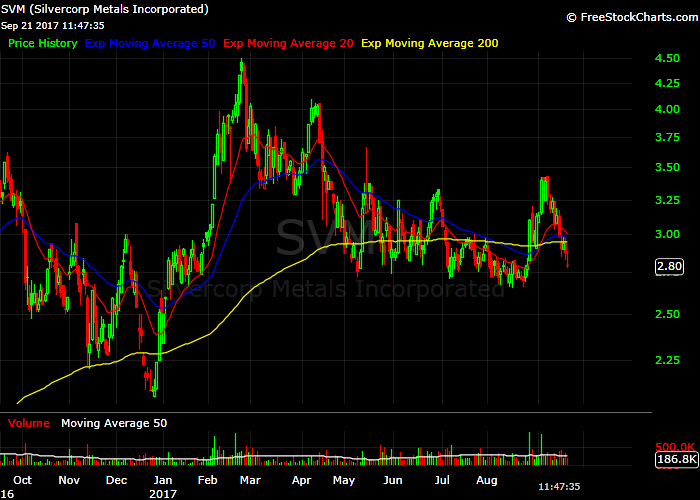This screenshot has width=700, height=500.
Task: Click the 4.00 price axis label
Action: tap(667, 109)
